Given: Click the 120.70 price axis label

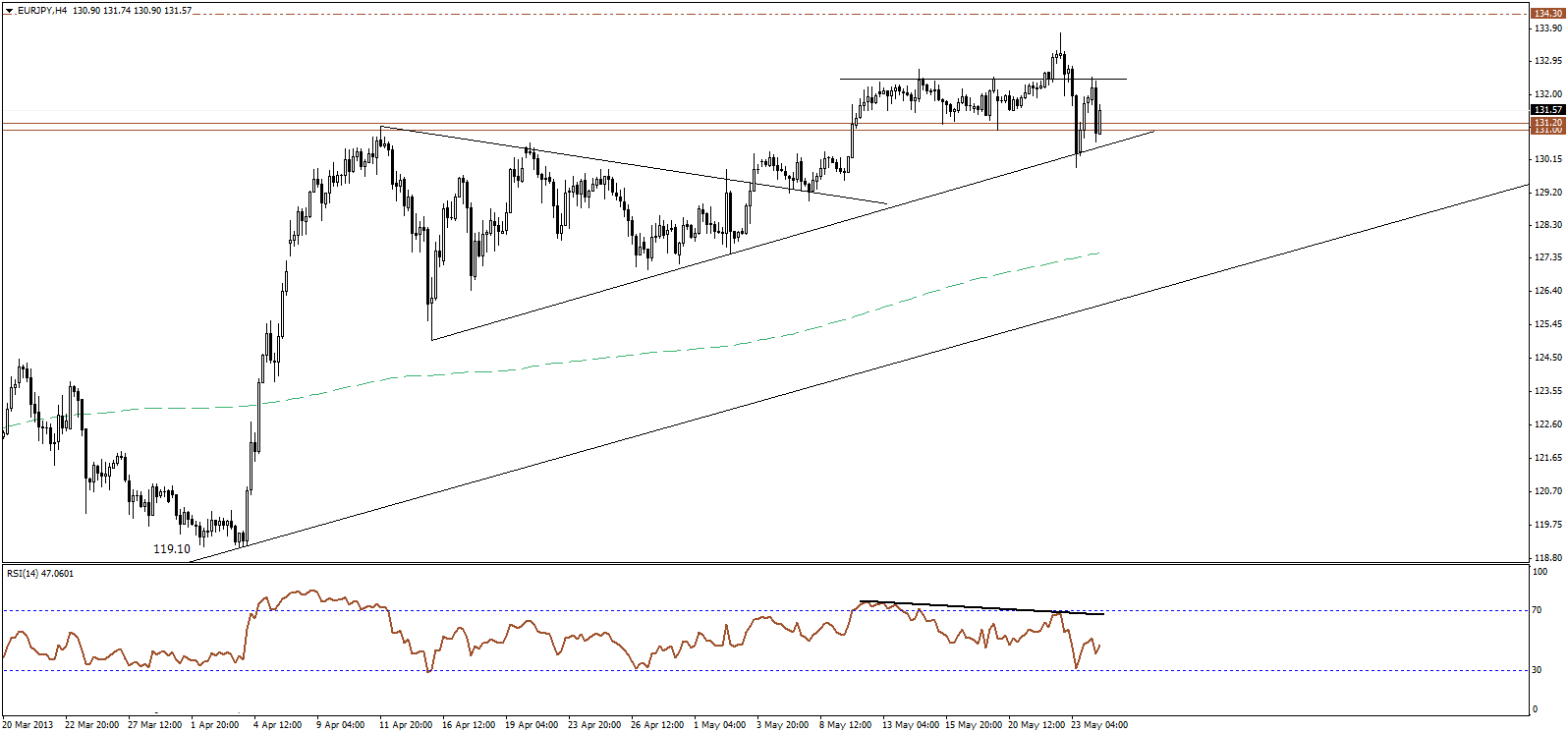Looking at the screenshot, I should tap(1547, 491).
